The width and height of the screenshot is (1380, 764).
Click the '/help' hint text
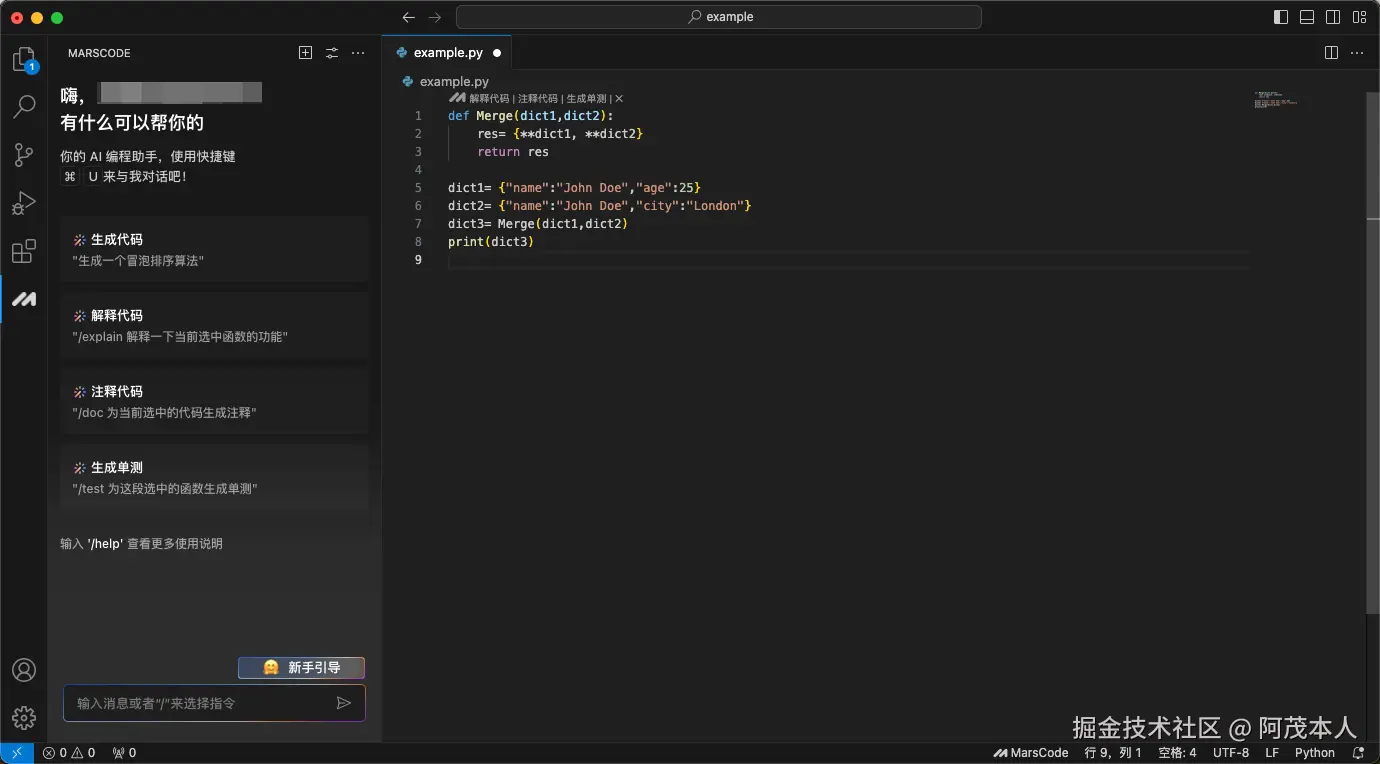point(105,544)
